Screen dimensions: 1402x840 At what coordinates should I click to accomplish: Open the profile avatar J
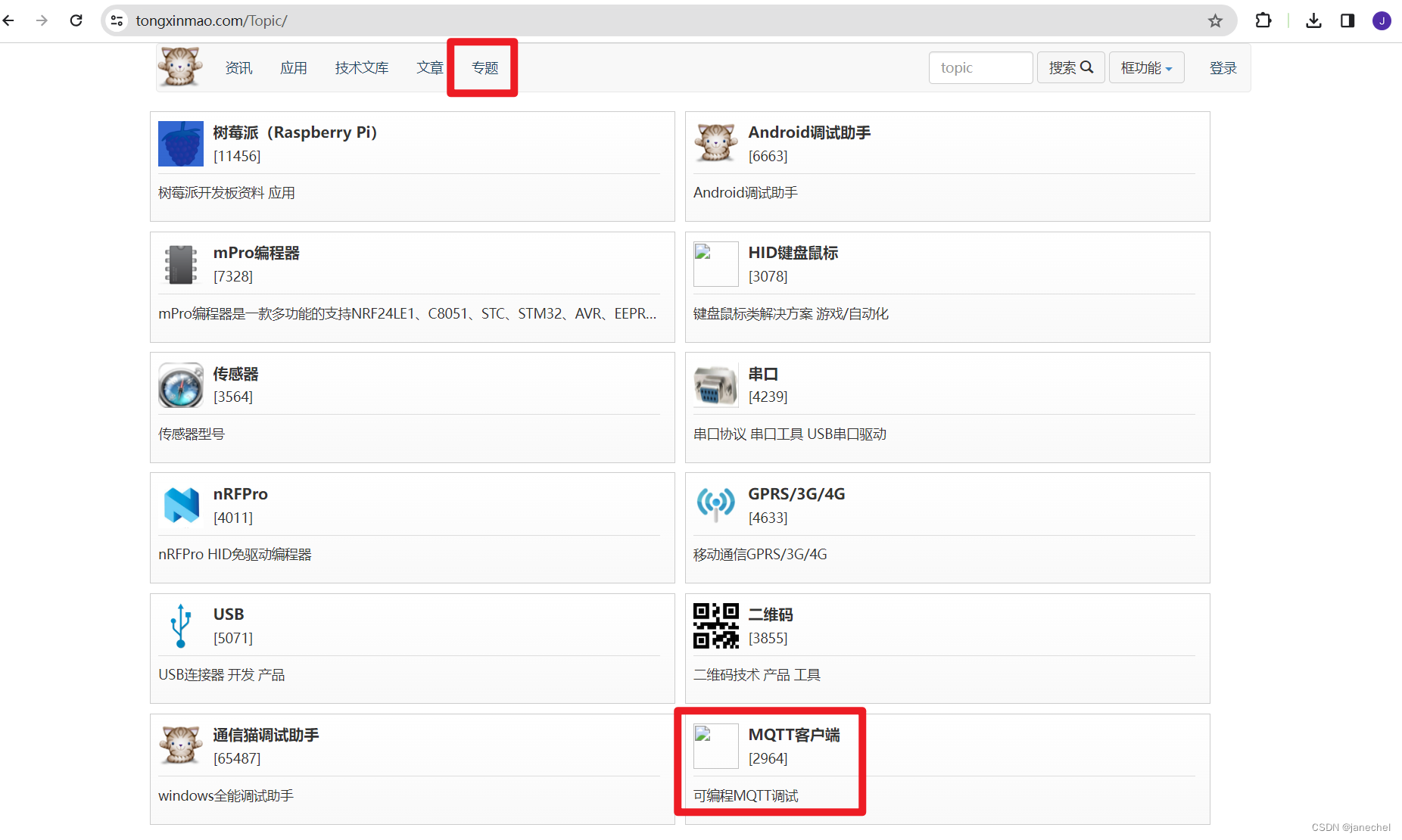point(1382,20)
